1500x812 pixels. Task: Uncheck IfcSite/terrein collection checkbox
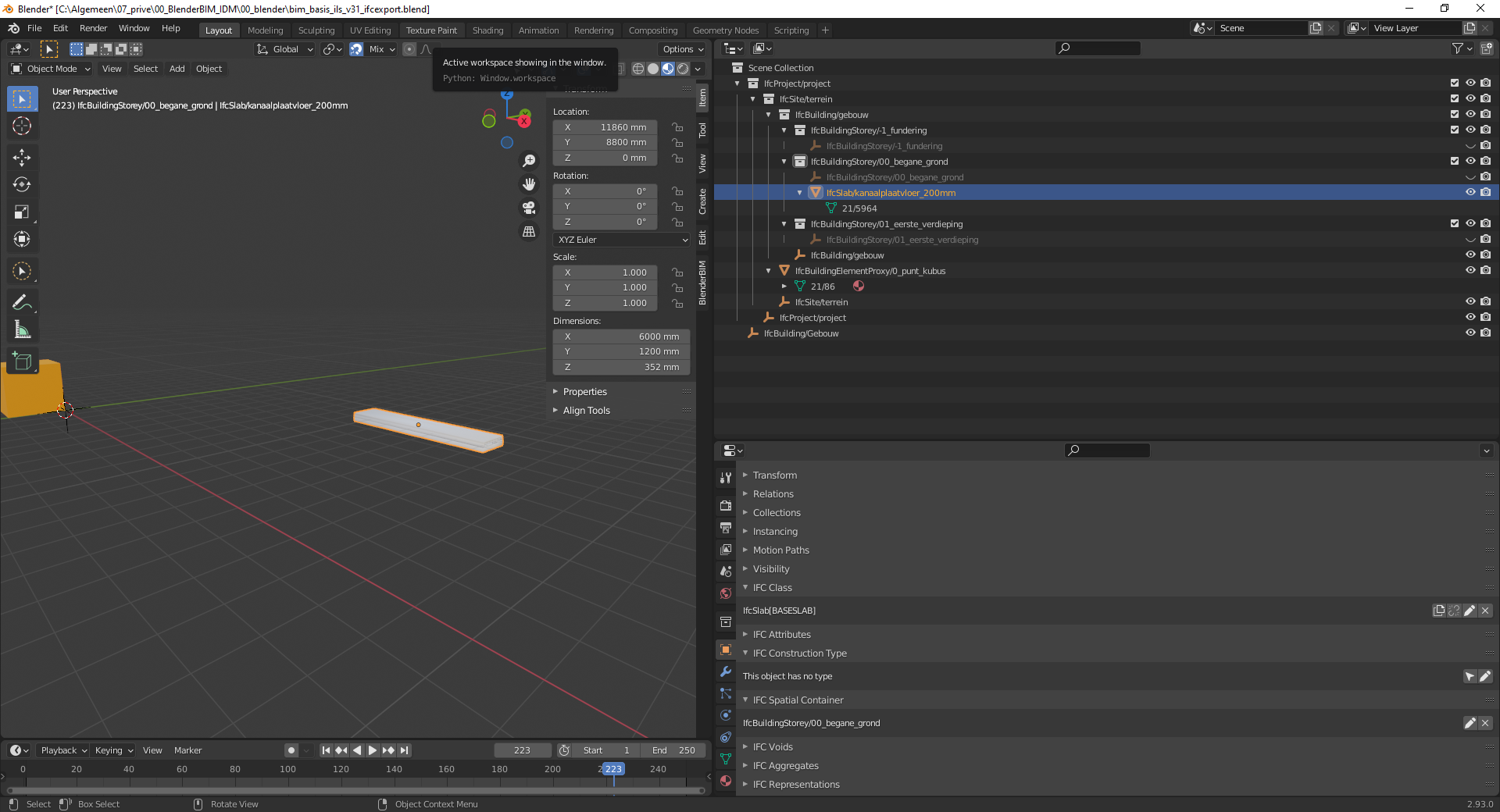pyautogui.click(x=1455, y=98)
